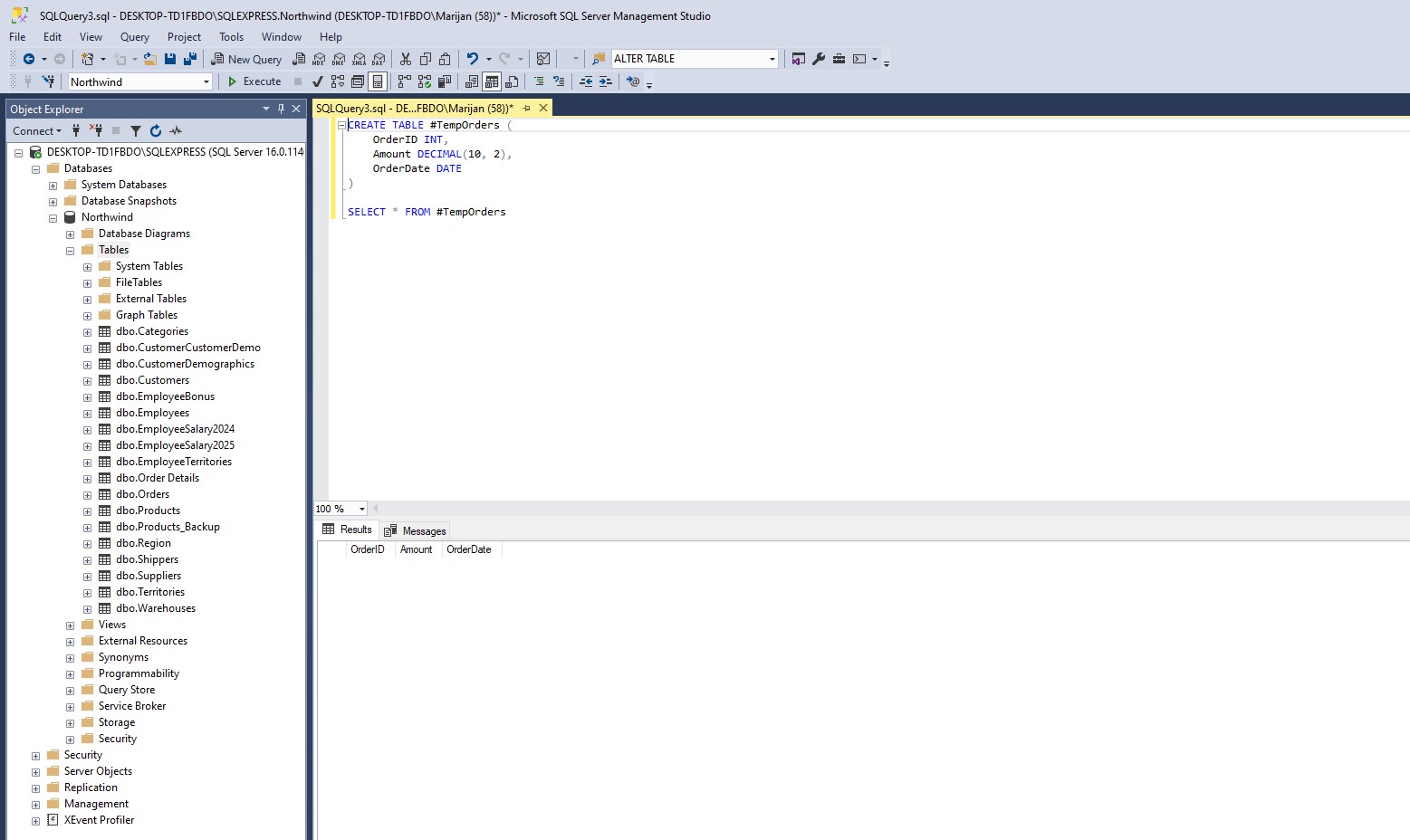1410x840 pixels.
Task: Click Display Estimated Execution Plan icon
Action: tap(338, 81)
